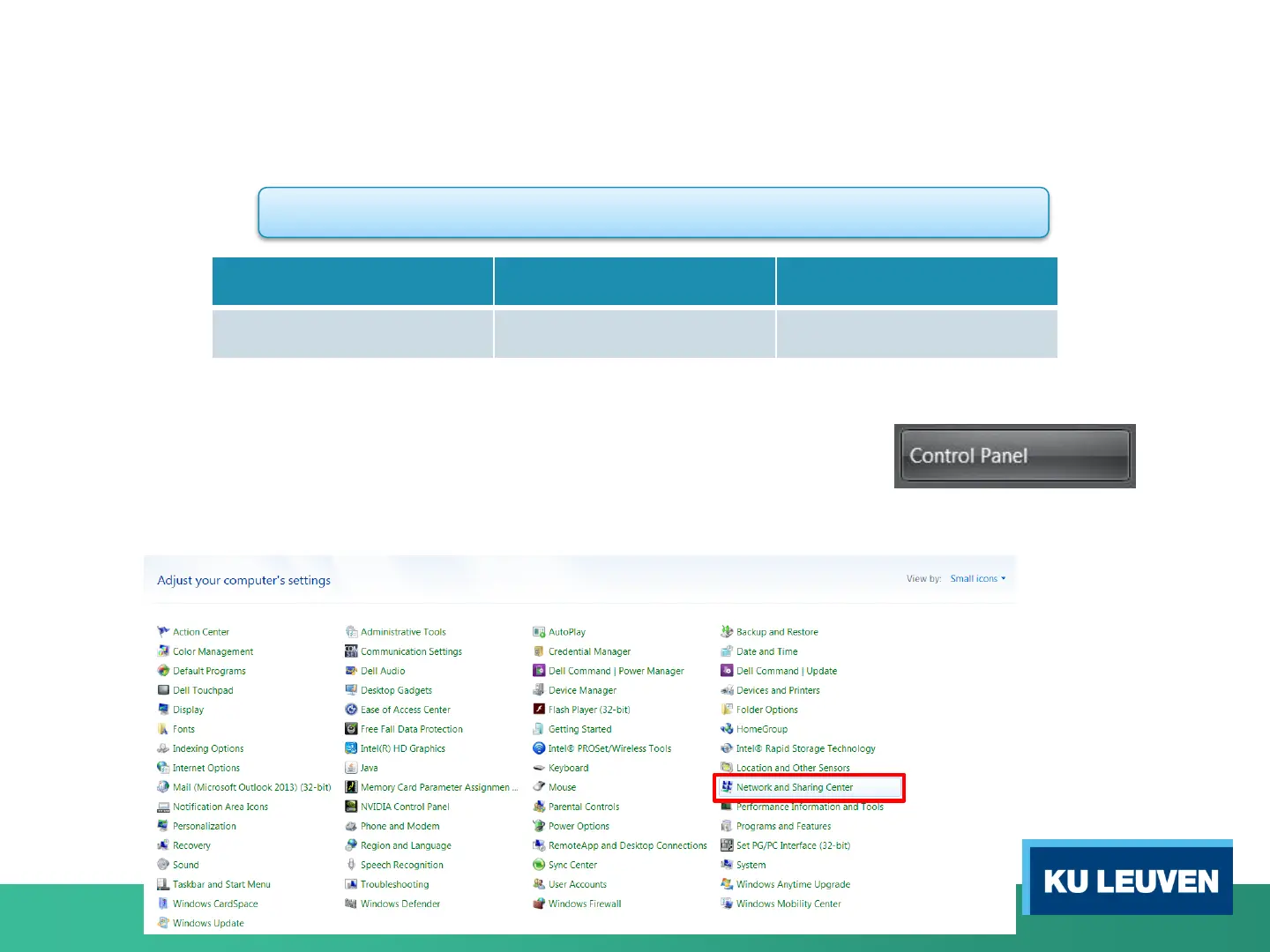The width and height of the screenshot is (1270, 952).
Task: Click the Mouse icon
Action: pos(539,786)
